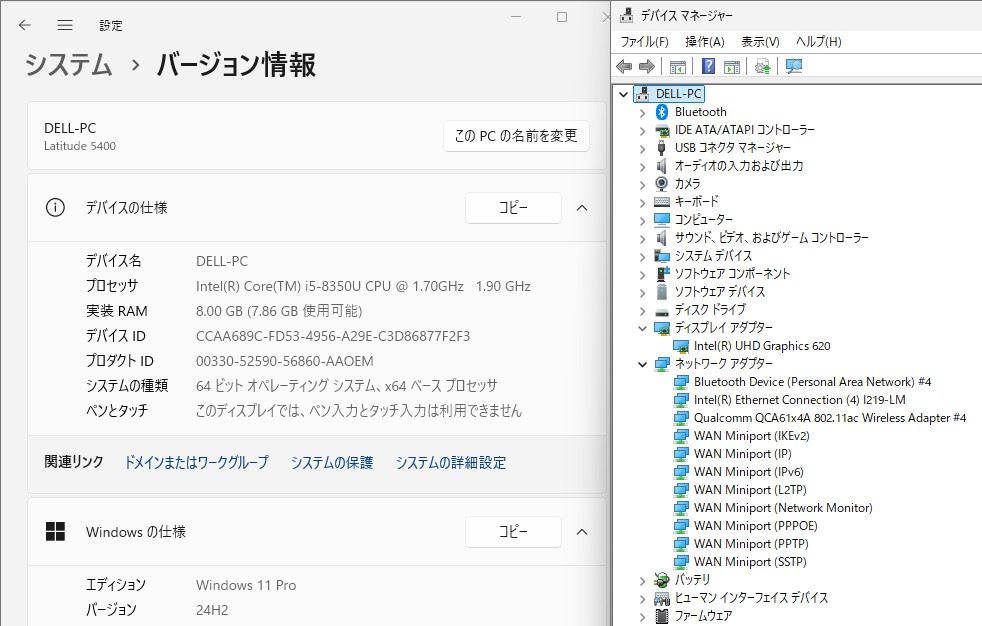
Task: Open the システムの保護 link
Action: point(331,462)
